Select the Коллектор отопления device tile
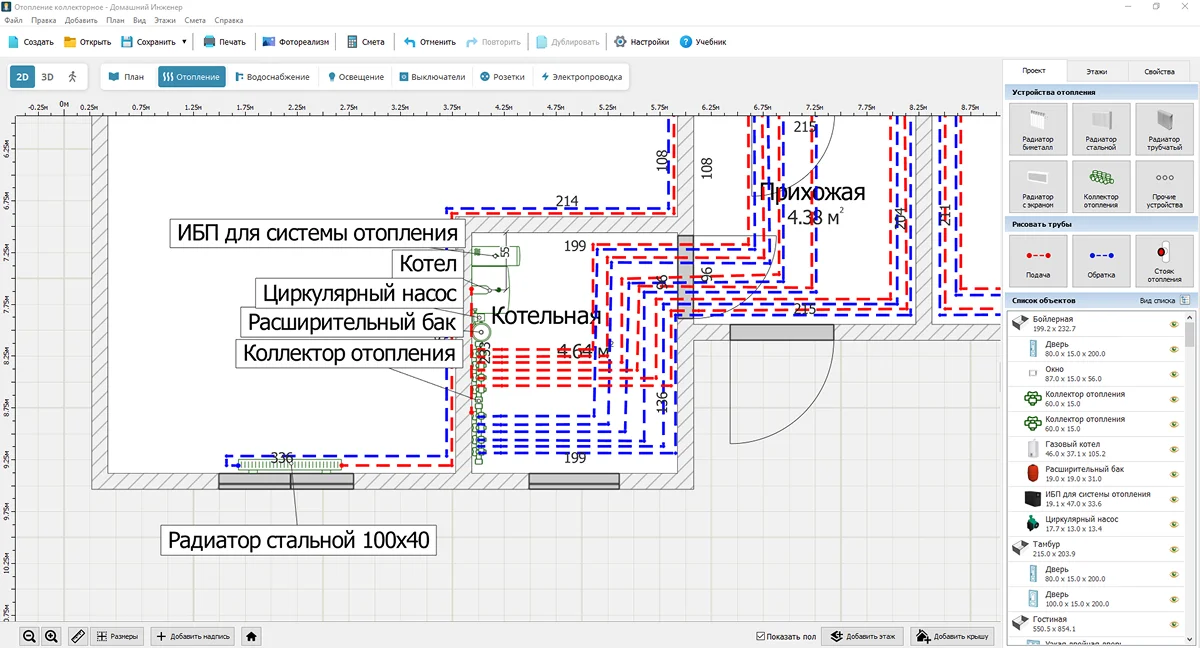Screen dimensions: 1200x648 point(1101,187)
